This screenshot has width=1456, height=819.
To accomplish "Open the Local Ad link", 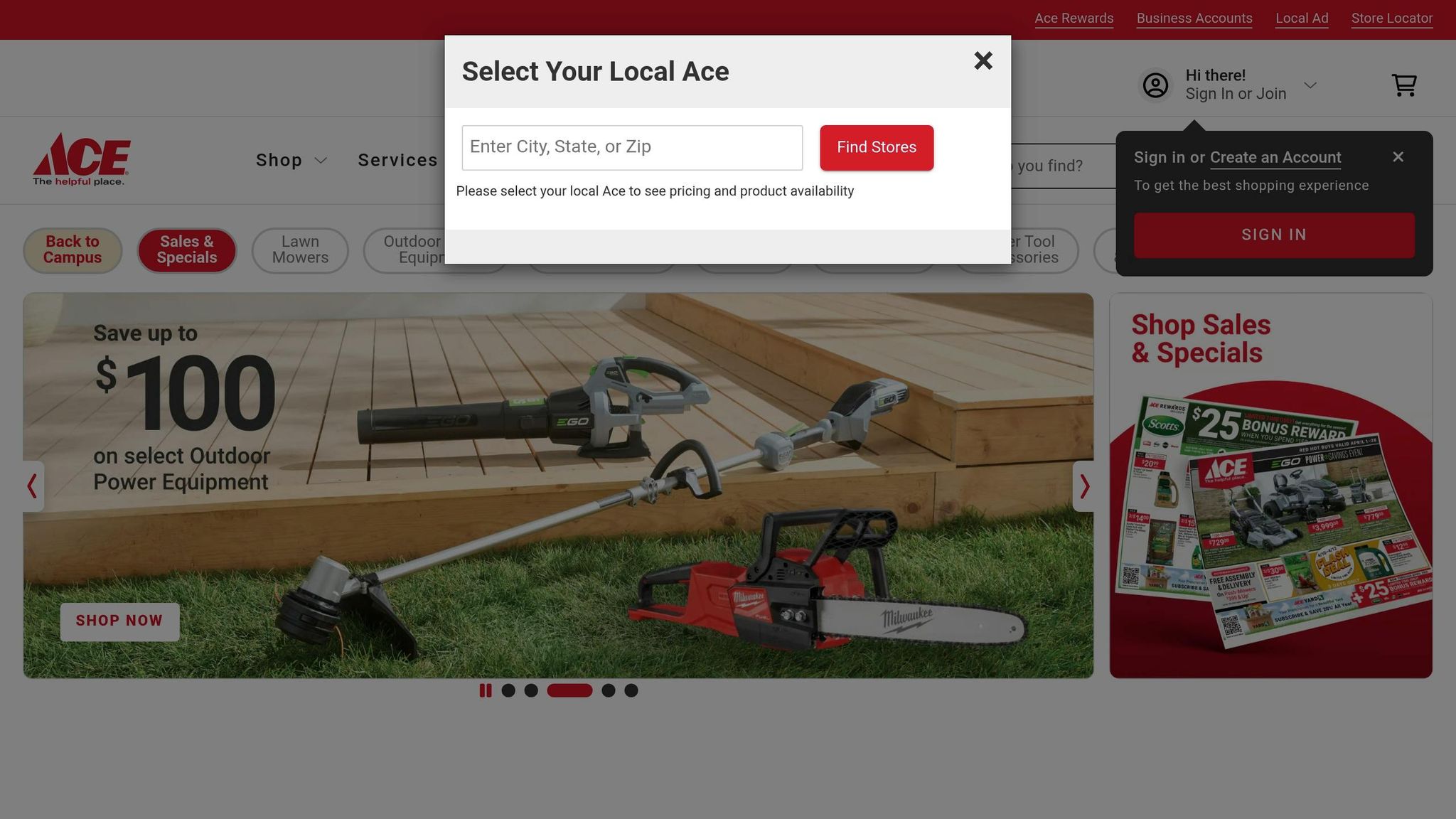I will coord(1302,18).
